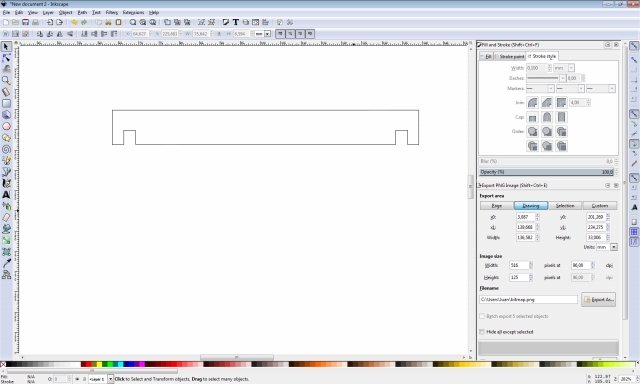Select the Node edit tool

6,58
